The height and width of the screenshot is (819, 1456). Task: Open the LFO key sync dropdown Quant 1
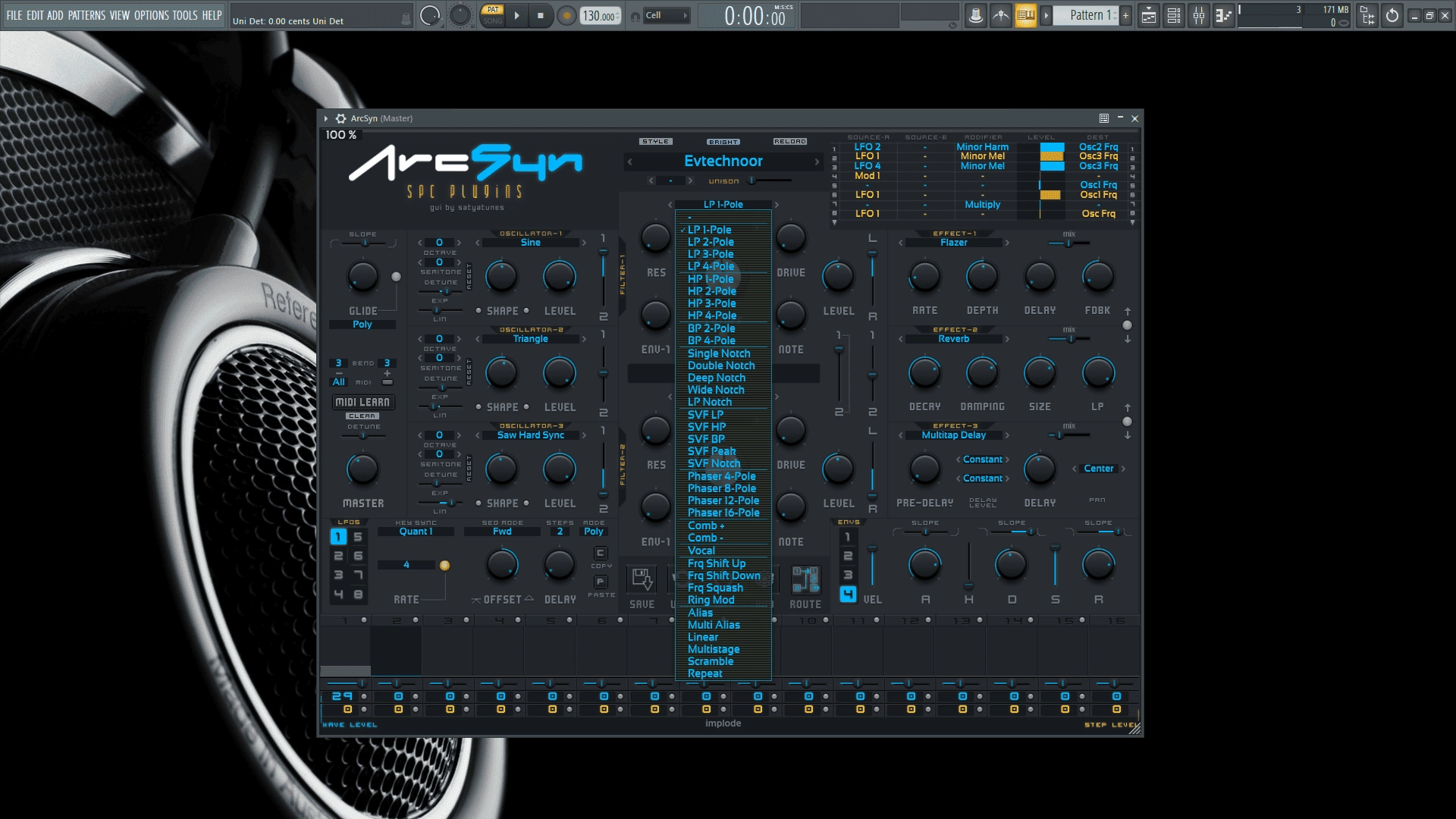(x=416, y=532)
